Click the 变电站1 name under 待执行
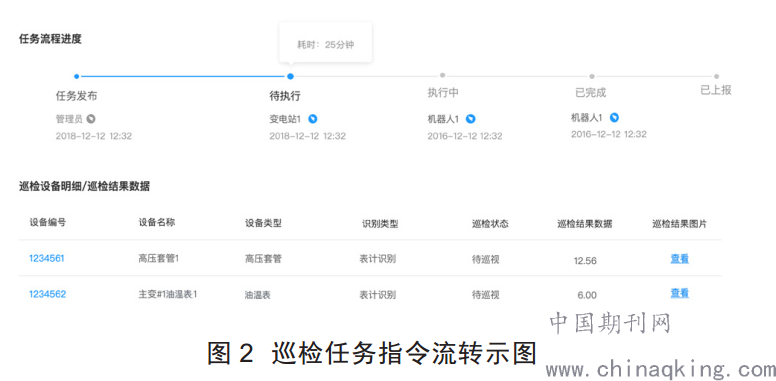The height and width of the screenshot is (381, 776). (286, 119)
